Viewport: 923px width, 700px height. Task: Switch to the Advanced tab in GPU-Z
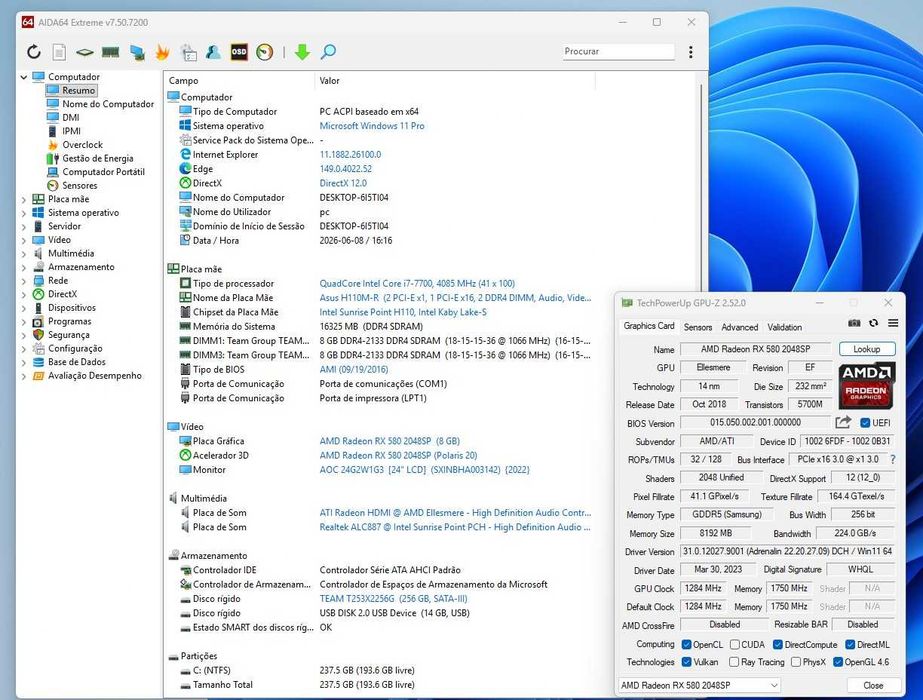[739, 327]
